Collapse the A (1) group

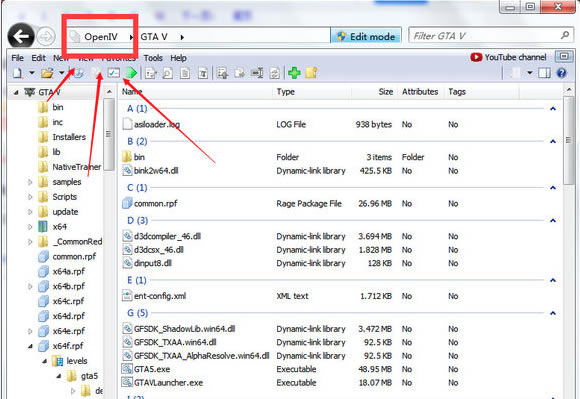pyautogui.click(x=553, y=109)
